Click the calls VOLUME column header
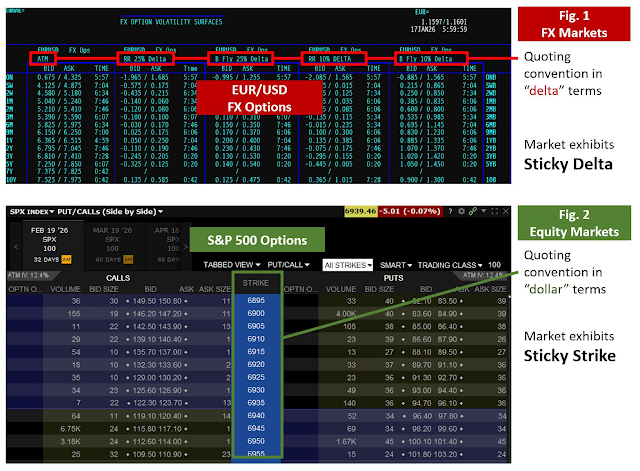 [x=65, y=289]
